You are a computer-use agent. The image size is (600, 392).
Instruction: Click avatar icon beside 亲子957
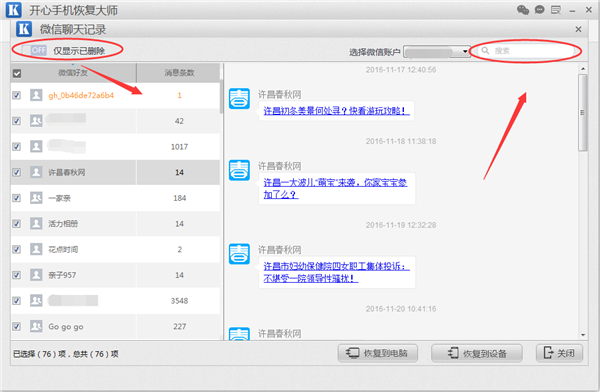click(36, 275)
